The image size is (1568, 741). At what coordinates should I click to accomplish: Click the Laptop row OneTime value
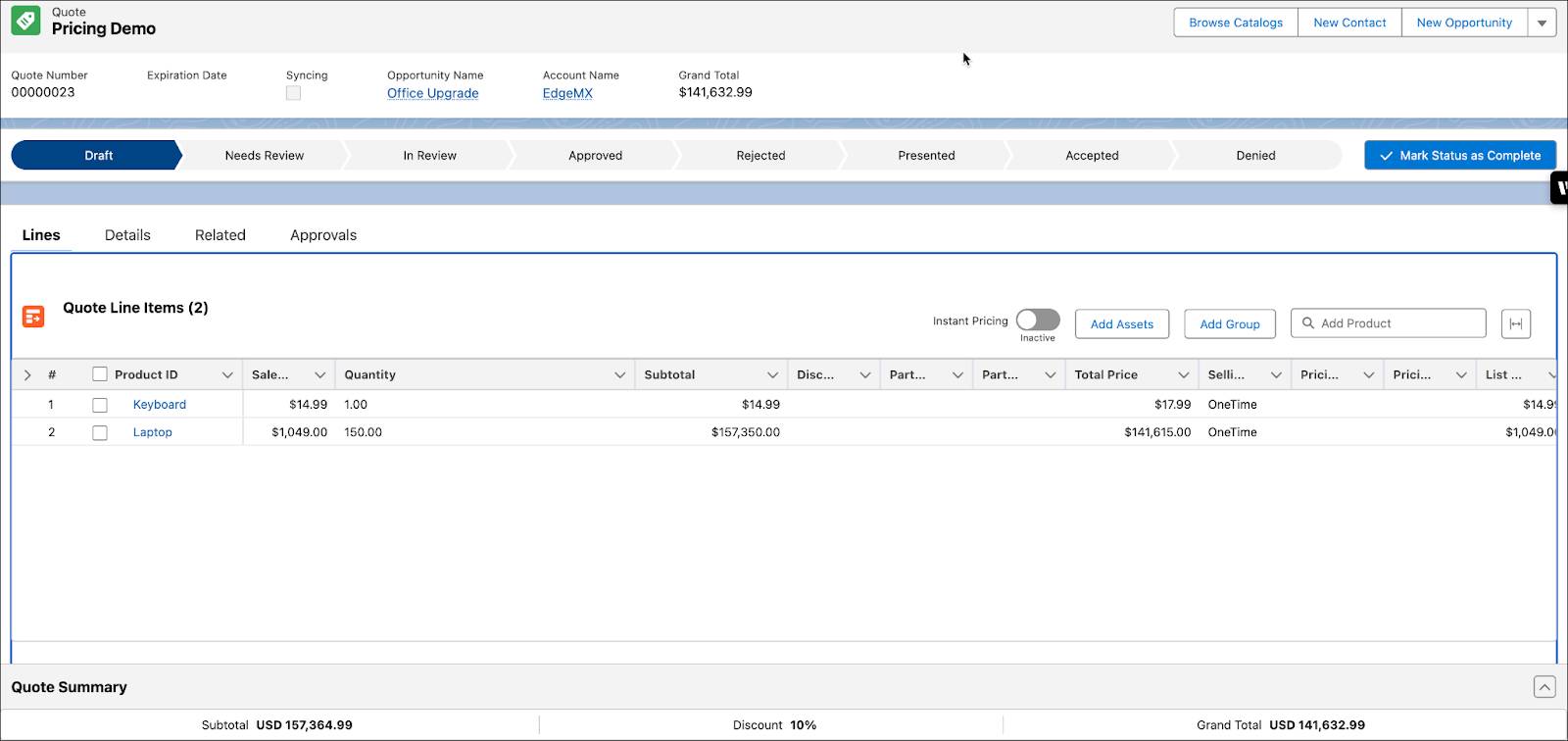[1232, 432]
